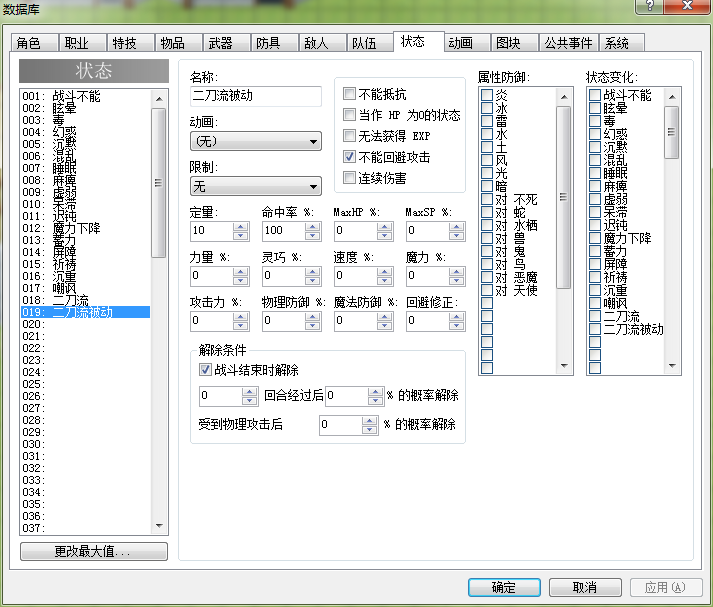Toggle 毒 in state change list
The width and height of the screenshot is (713, 607).
click(595, 121)
